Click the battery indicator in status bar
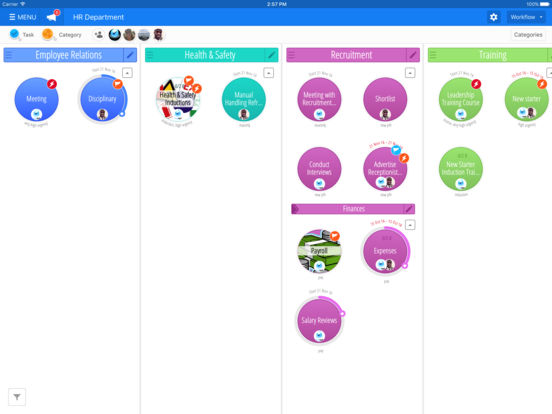The image size is (552, 414). click(x=544, y=4)
